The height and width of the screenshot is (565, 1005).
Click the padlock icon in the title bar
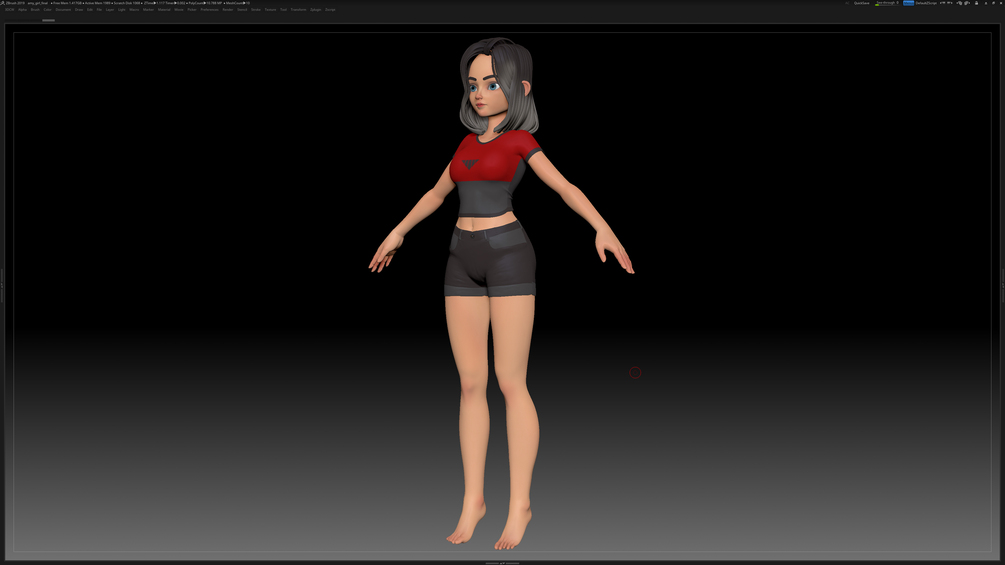point(976,3)
